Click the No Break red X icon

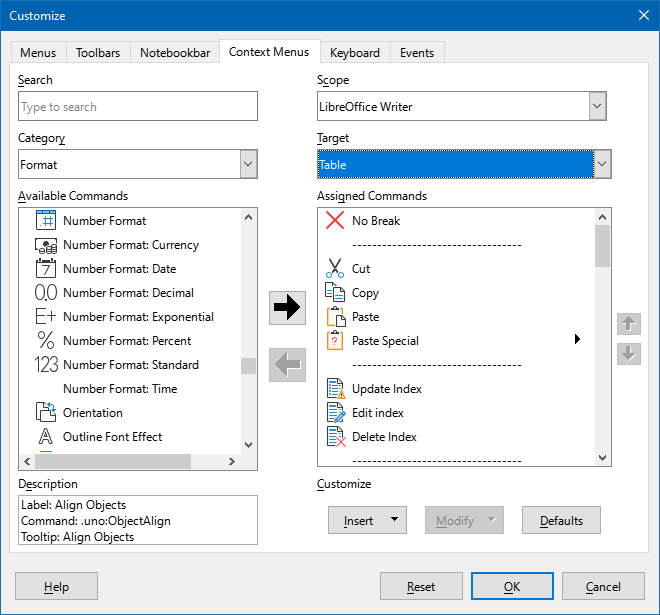click(335, 221)
